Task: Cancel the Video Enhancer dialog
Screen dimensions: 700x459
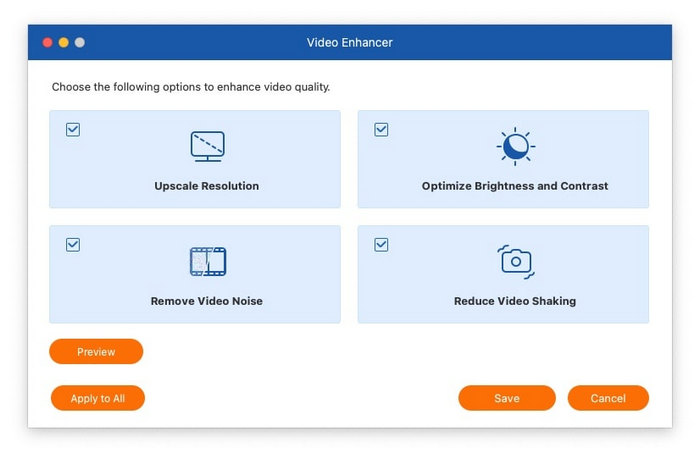Action: [608, 398]
